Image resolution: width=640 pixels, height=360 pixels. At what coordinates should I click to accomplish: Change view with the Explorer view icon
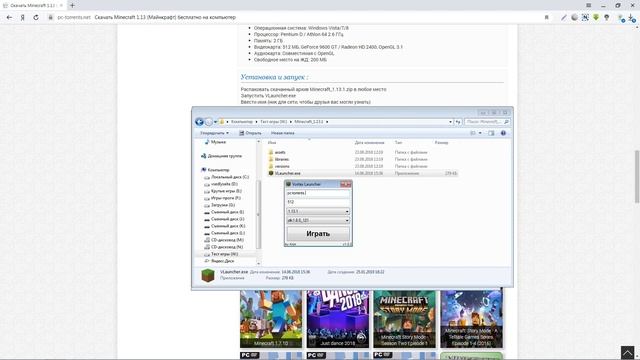click(x=473, y=133)
